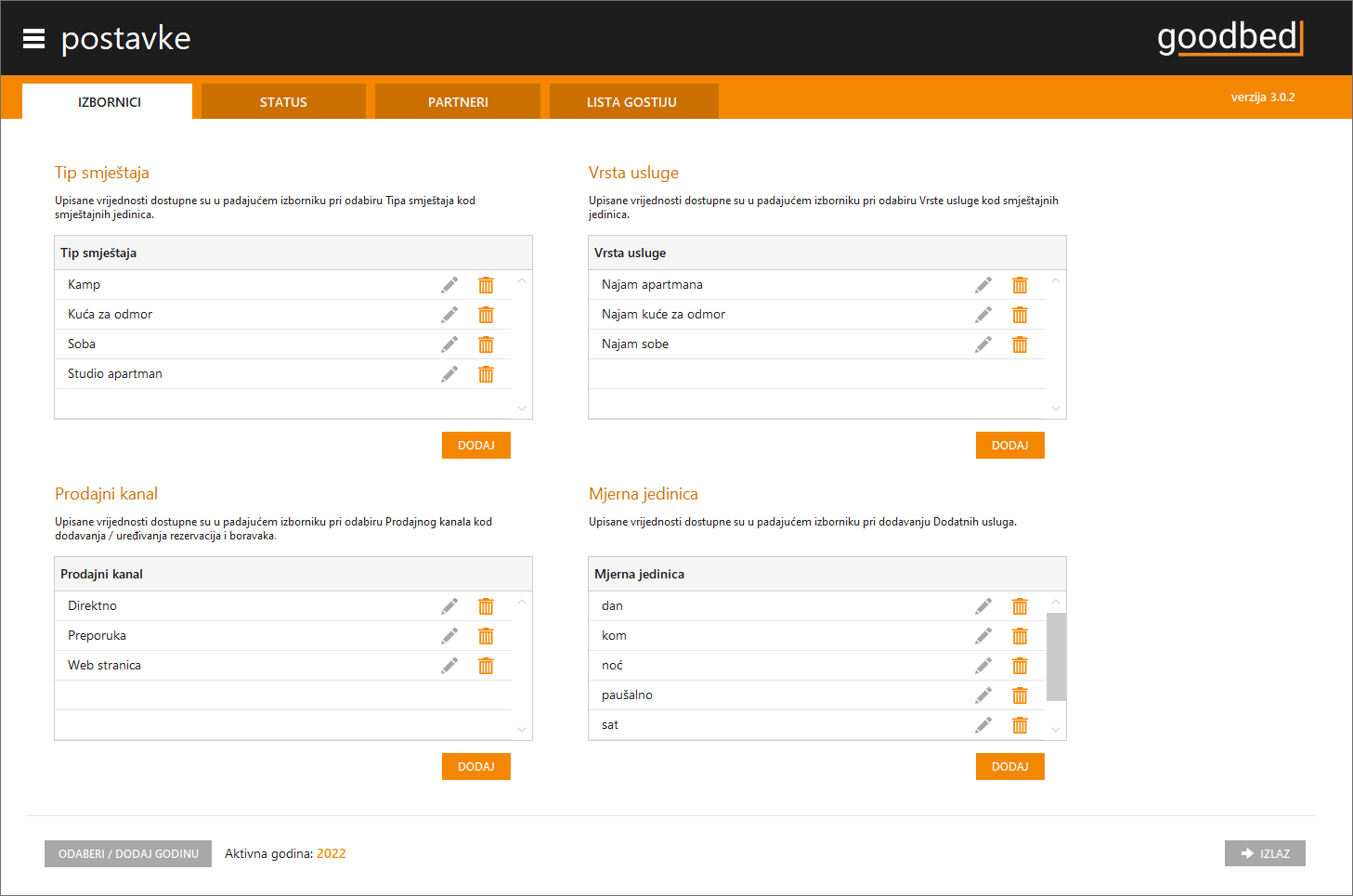Screen dimensions: 1353x896
Task: Exit settings via IZLAZ button
Action: (x=1265, y=853)
